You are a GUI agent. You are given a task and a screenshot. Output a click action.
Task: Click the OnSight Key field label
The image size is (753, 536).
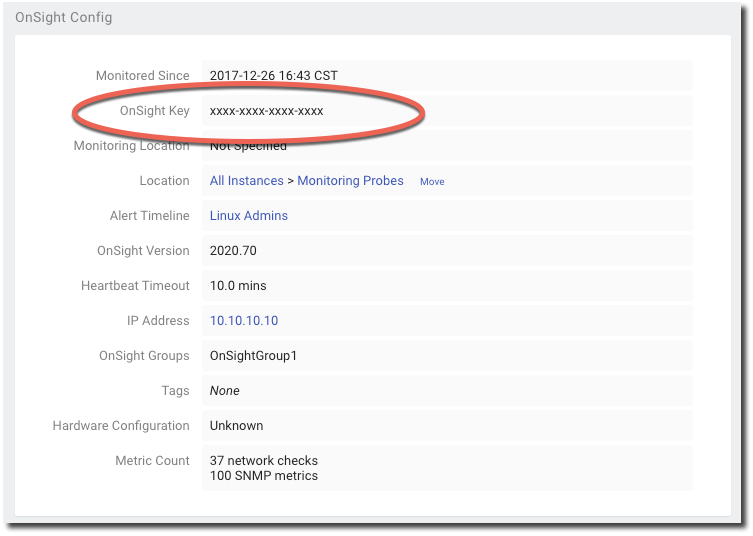pyautogui.click(x=154, y=111)
